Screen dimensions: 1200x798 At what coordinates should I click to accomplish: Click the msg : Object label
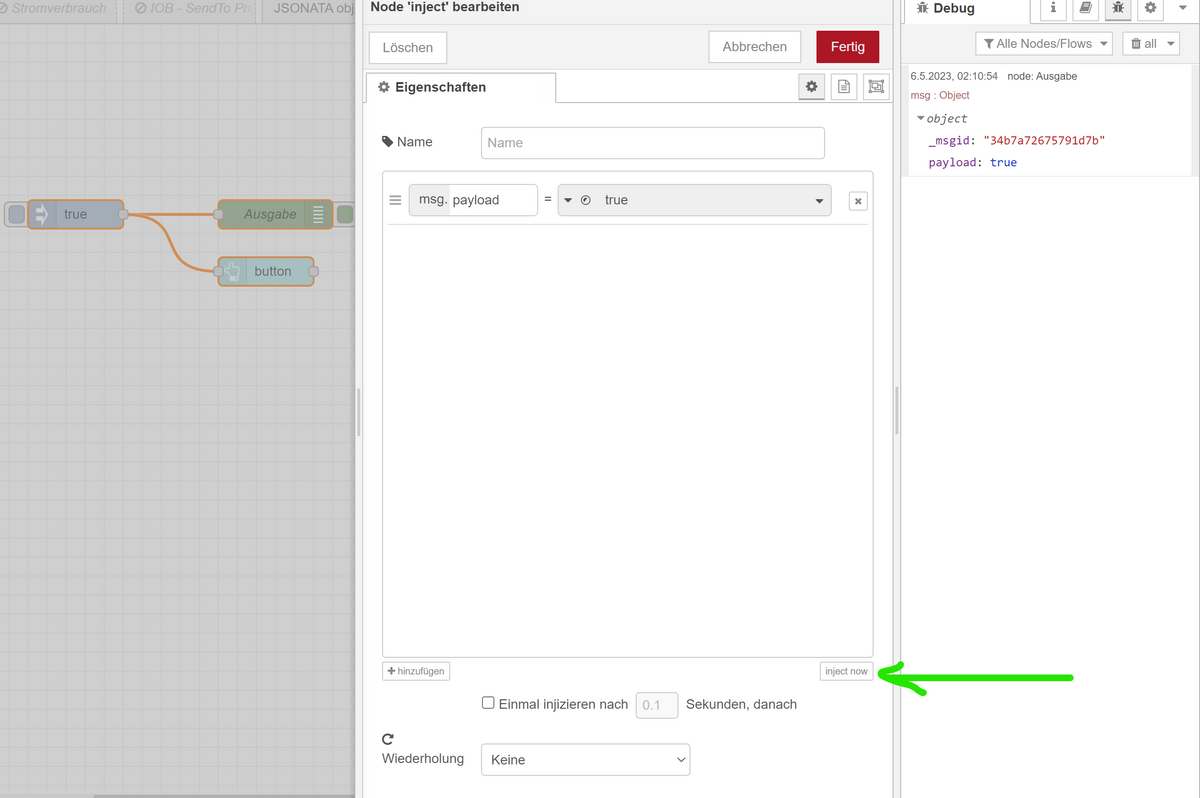click(x=940, y=96)
